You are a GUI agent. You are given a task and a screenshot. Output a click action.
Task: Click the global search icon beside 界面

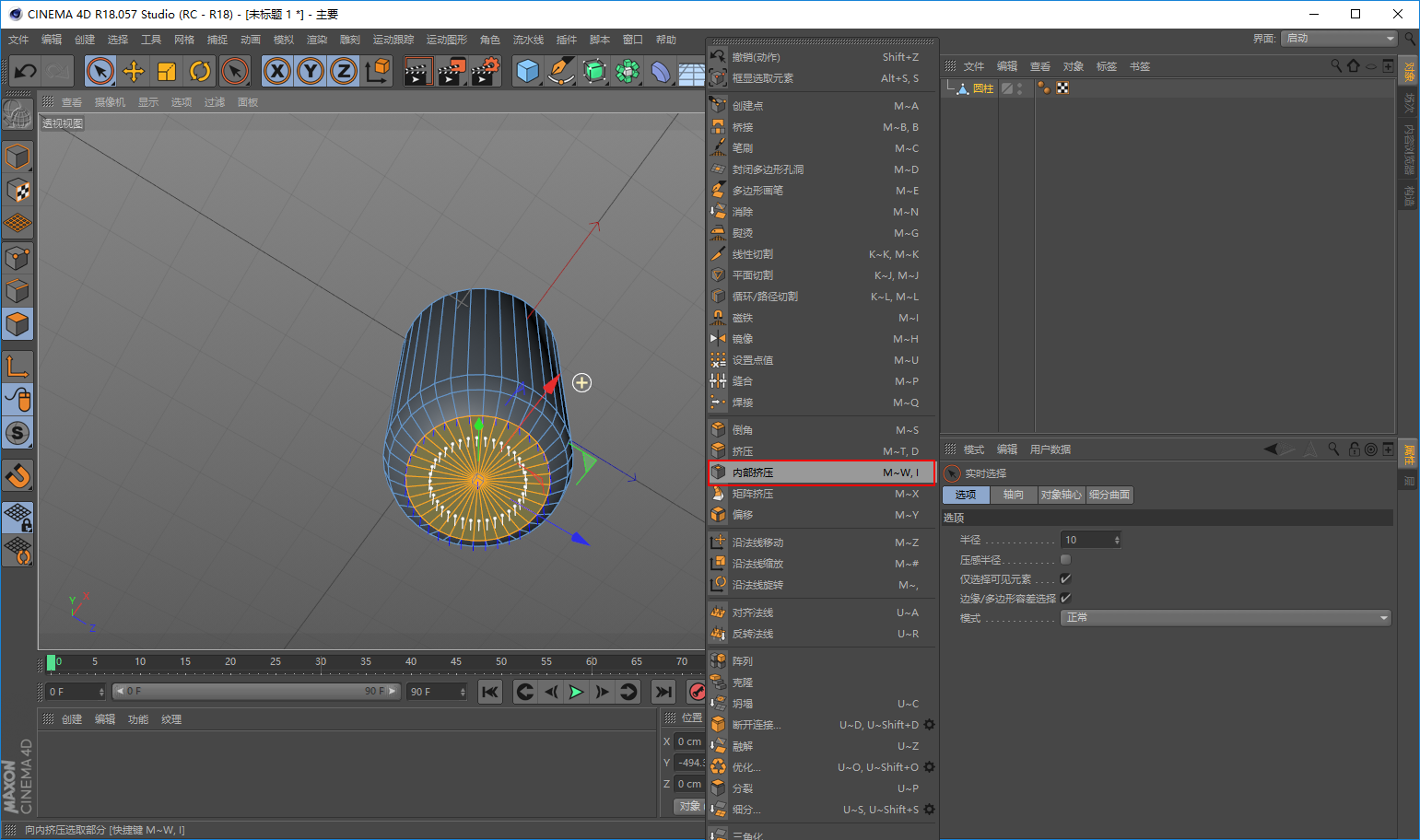1410,39
